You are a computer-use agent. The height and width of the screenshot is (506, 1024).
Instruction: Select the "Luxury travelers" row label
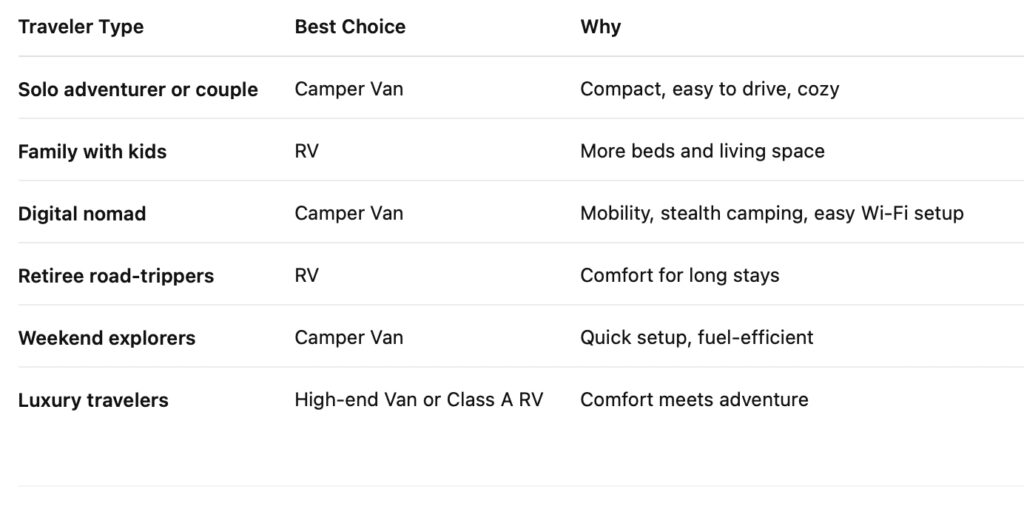point(93,400)
